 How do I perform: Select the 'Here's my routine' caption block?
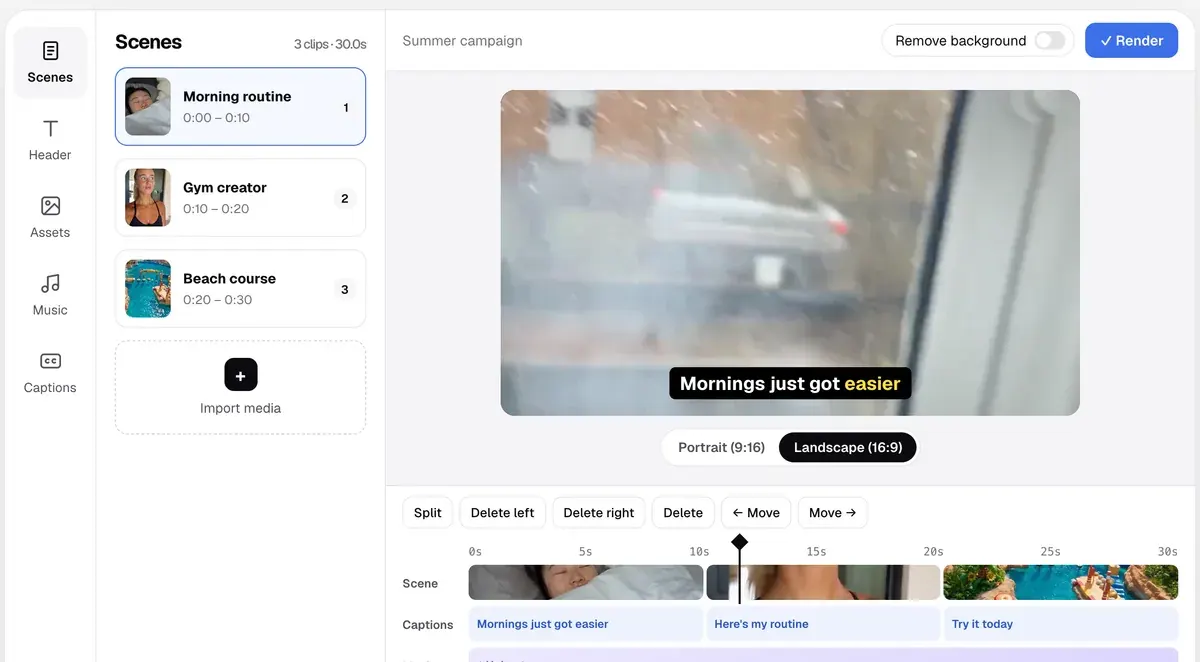(823, 624)
